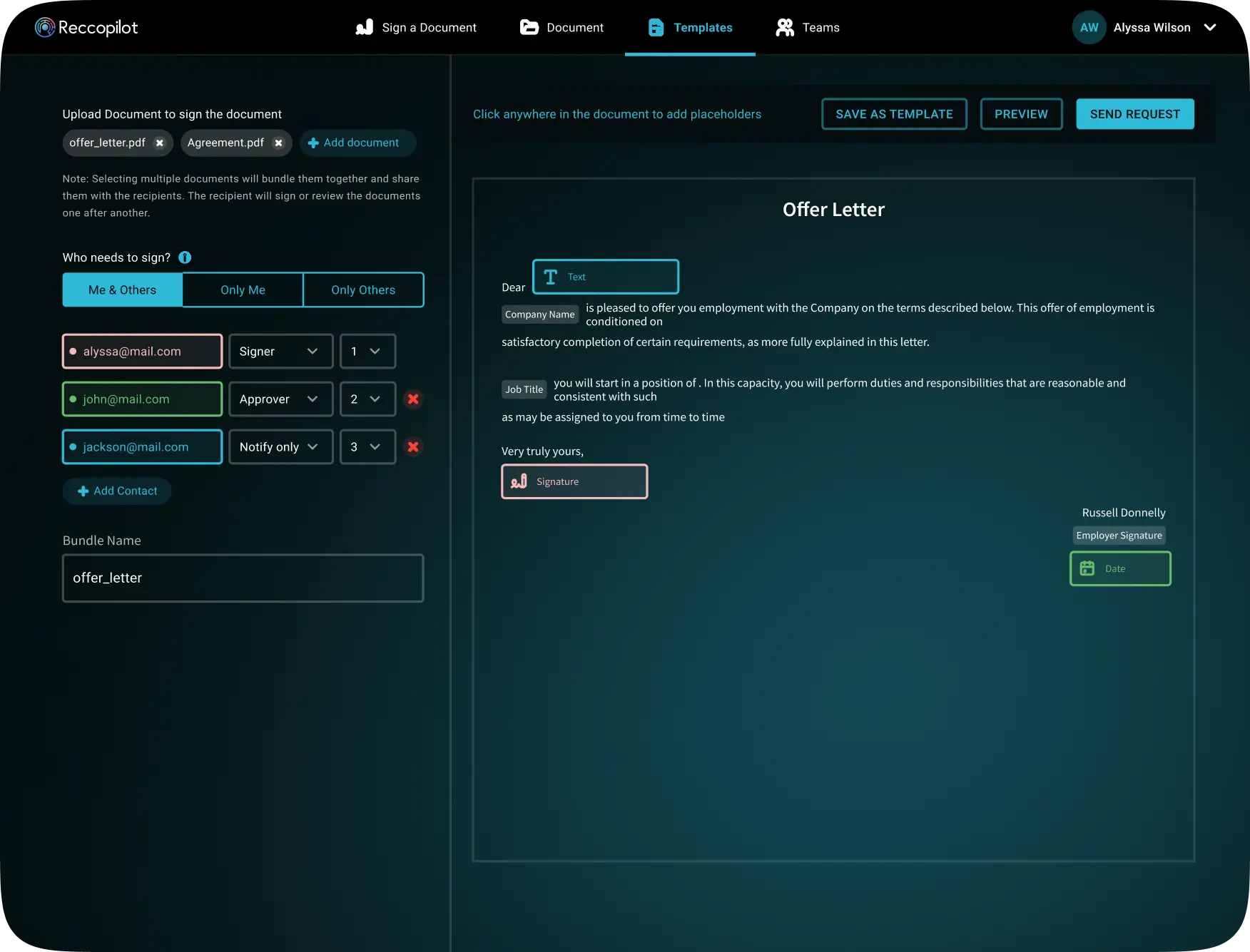The image size is (1250, 952).
Task: Remove john@mail.com using the red X
Action: pos(412,399)
